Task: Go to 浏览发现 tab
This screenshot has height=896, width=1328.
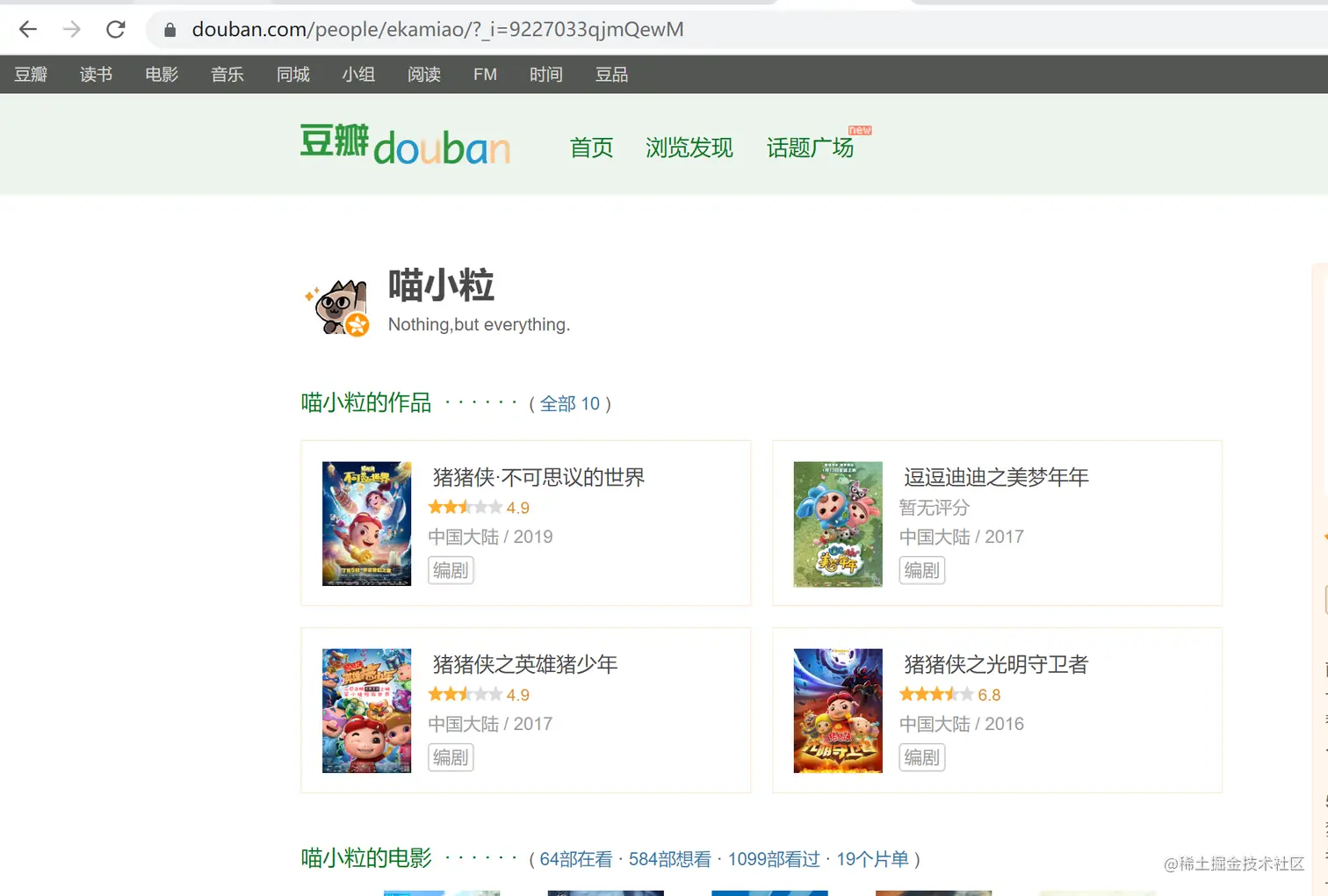Action: [x=689, y=148]
